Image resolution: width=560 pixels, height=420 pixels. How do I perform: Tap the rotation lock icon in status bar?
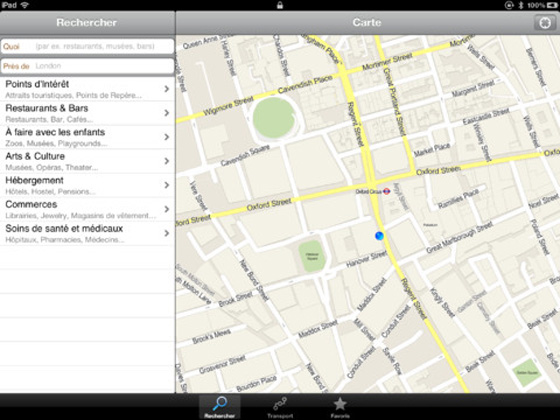[x=509, y=5]
